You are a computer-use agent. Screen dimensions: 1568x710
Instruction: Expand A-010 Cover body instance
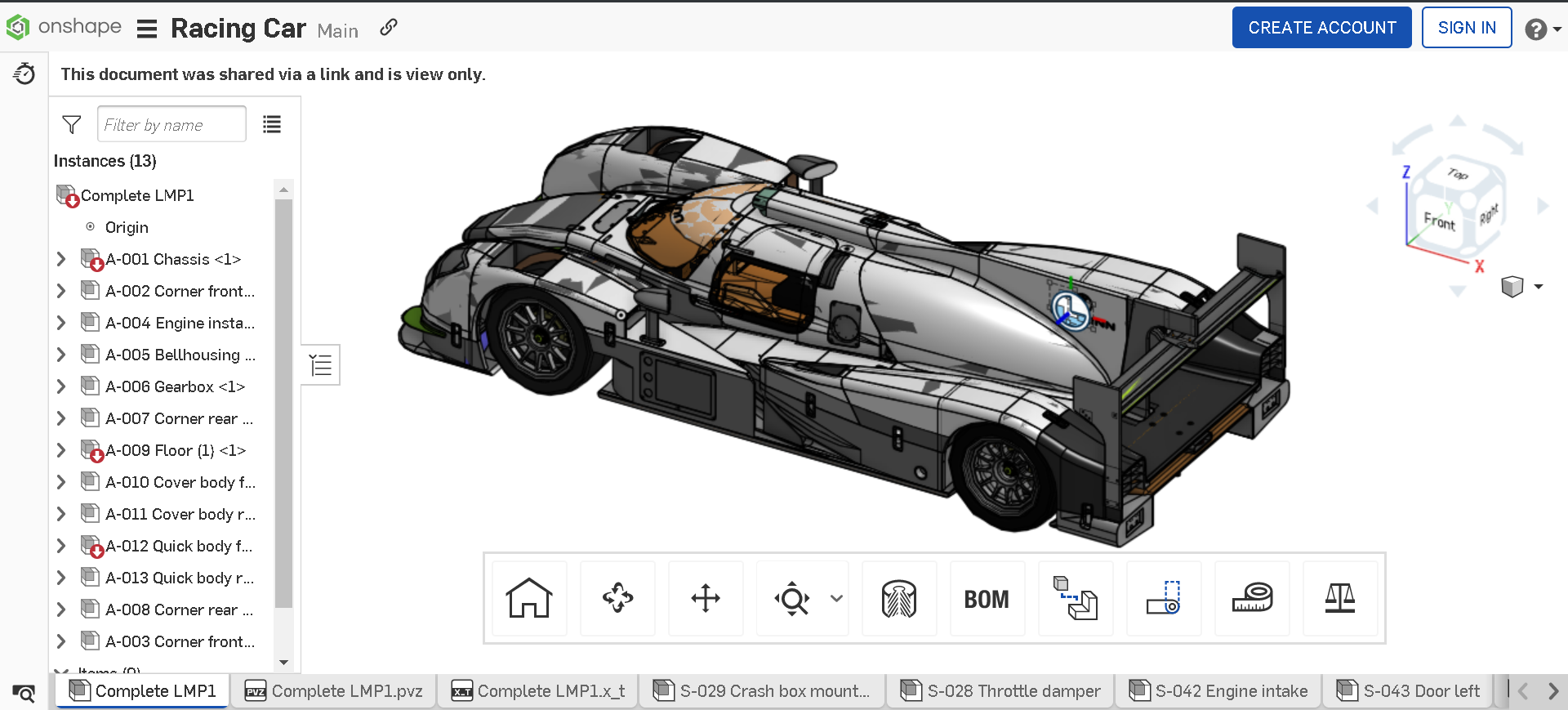click(x=61, y=482)
